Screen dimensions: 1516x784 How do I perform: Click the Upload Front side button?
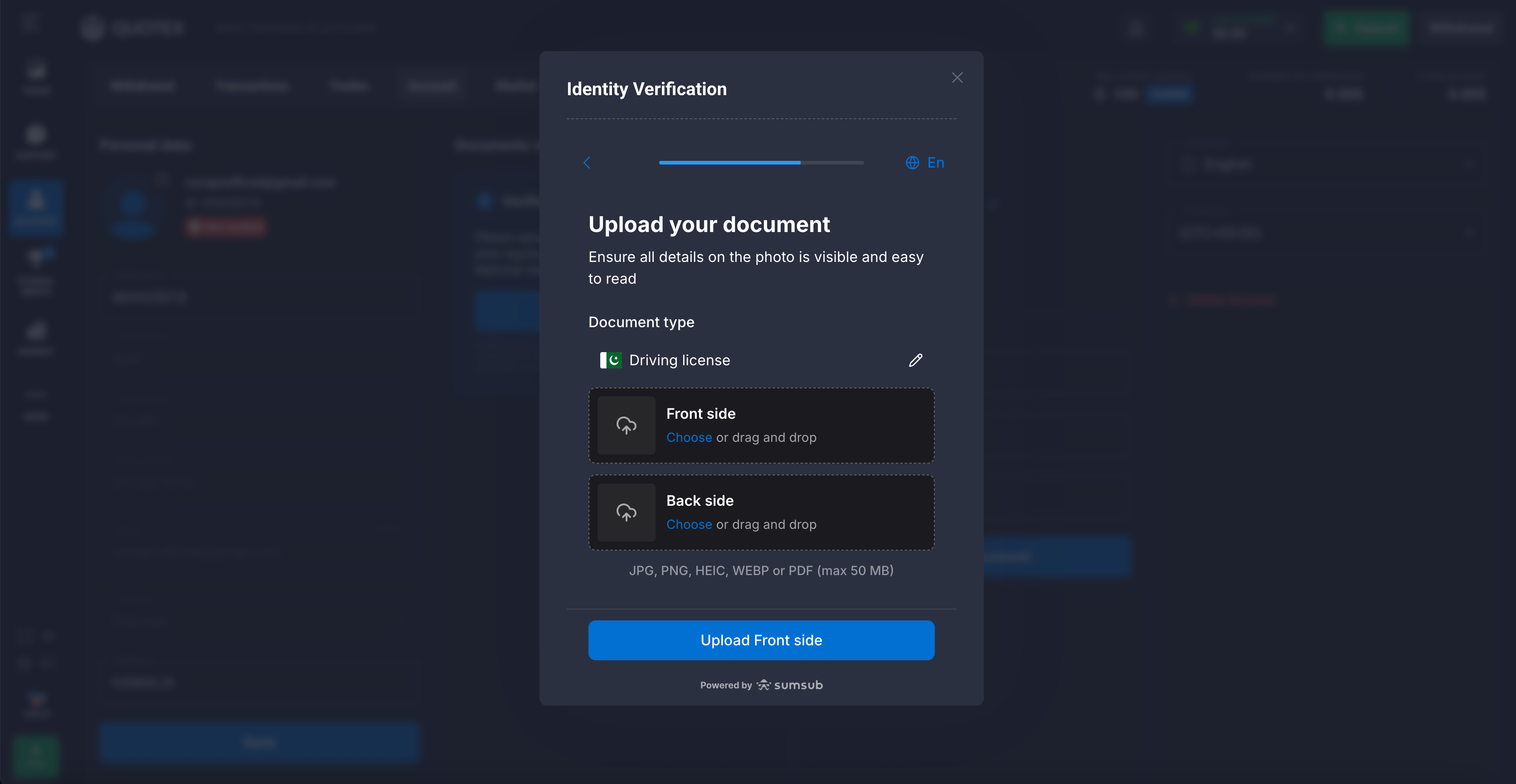pos(761,640)
